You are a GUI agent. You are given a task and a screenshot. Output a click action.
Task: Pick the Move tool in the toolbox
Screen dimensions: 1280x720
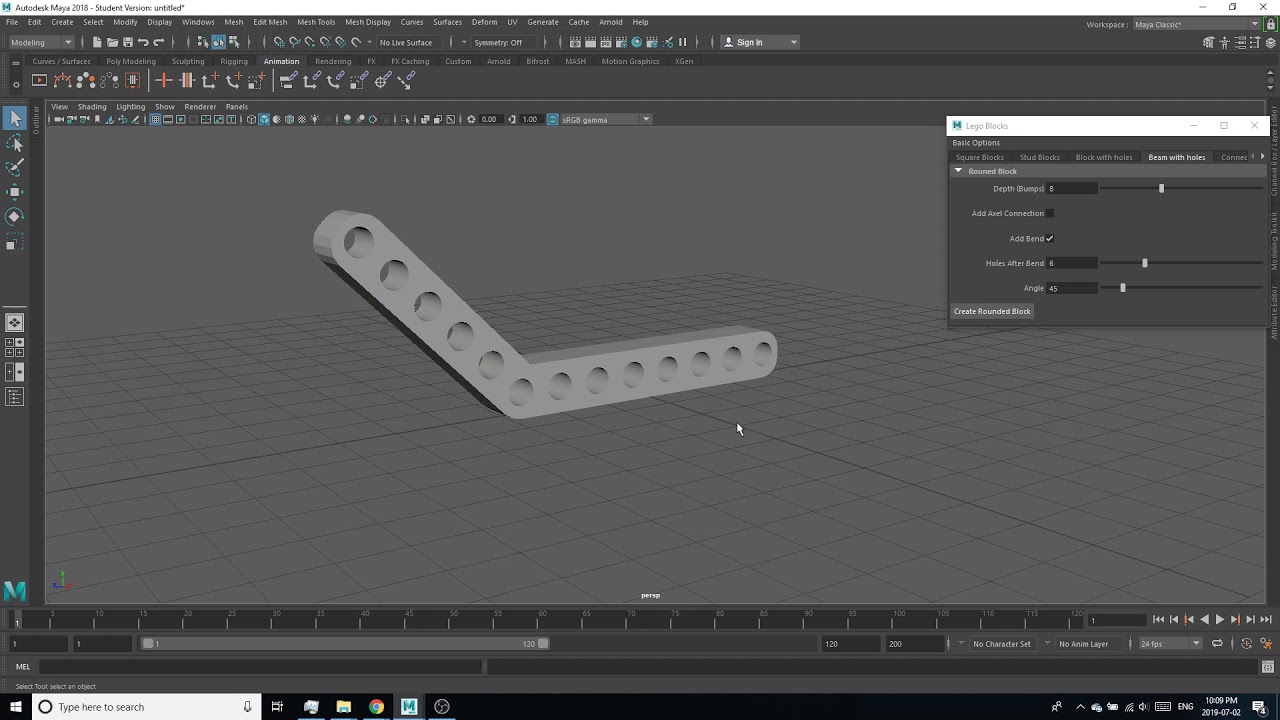click(14, 192)
